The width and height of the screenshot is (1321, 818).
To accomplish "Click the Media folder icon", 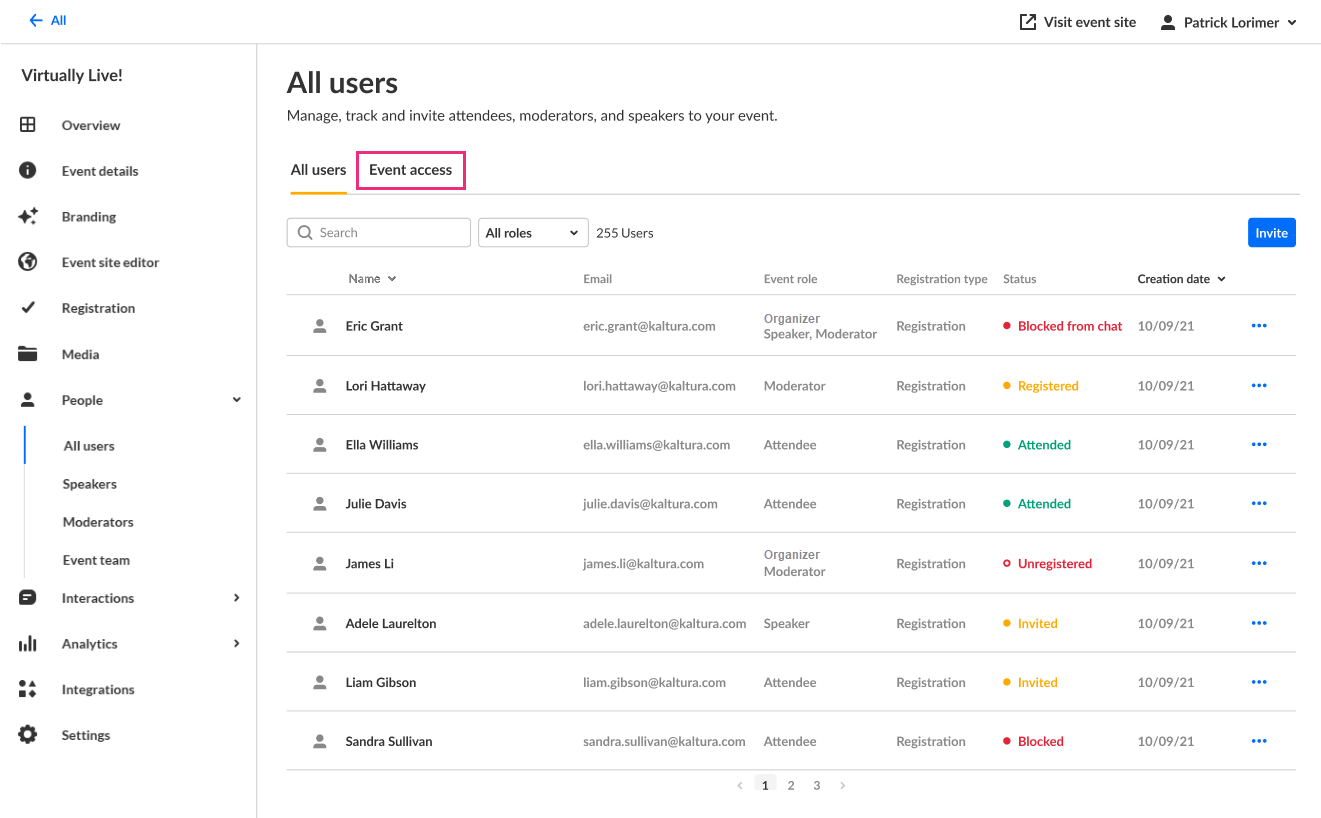I will (28, 354).
